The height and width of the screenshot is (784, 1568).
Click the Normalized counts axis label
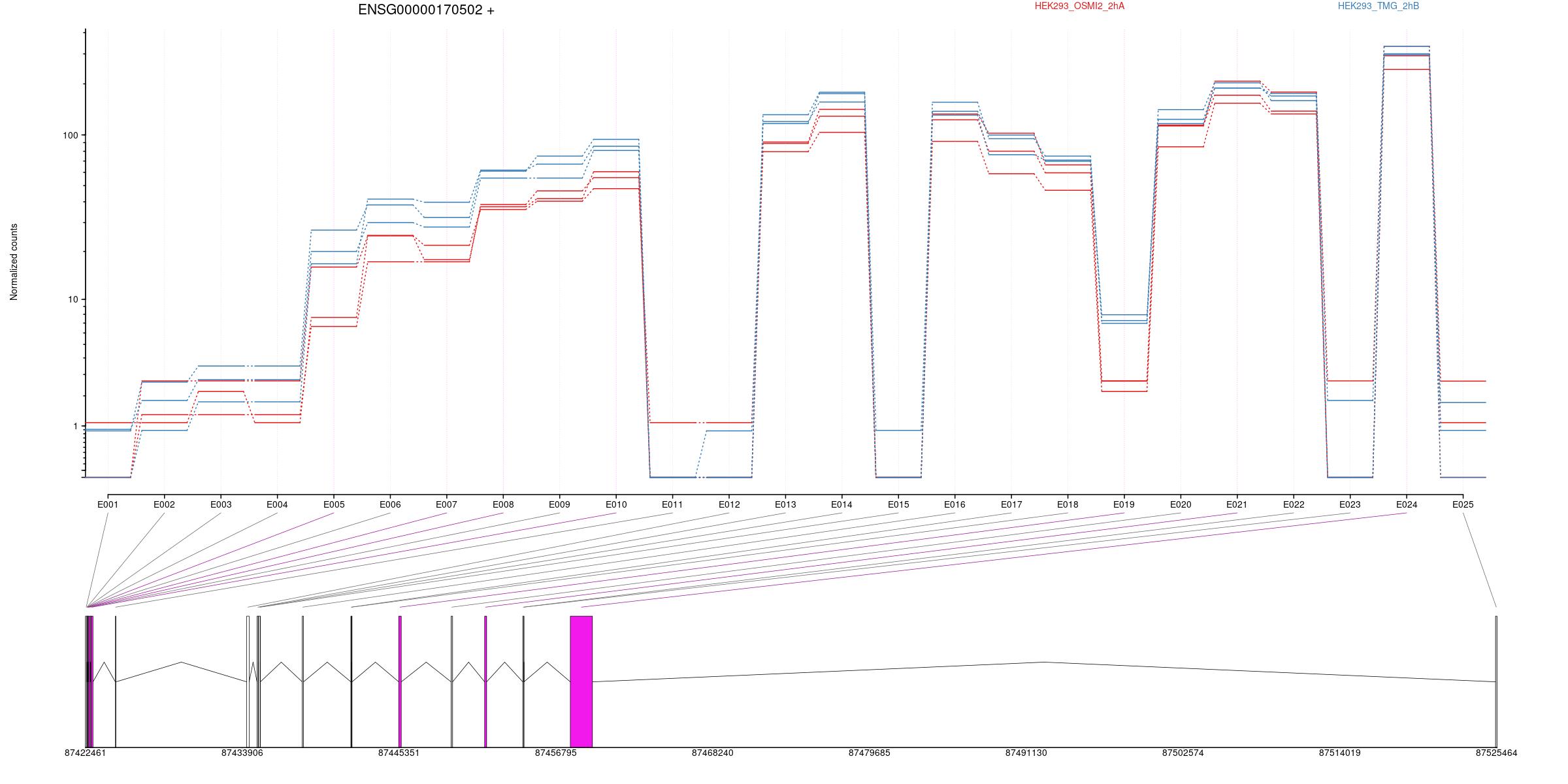coord(14,262)
